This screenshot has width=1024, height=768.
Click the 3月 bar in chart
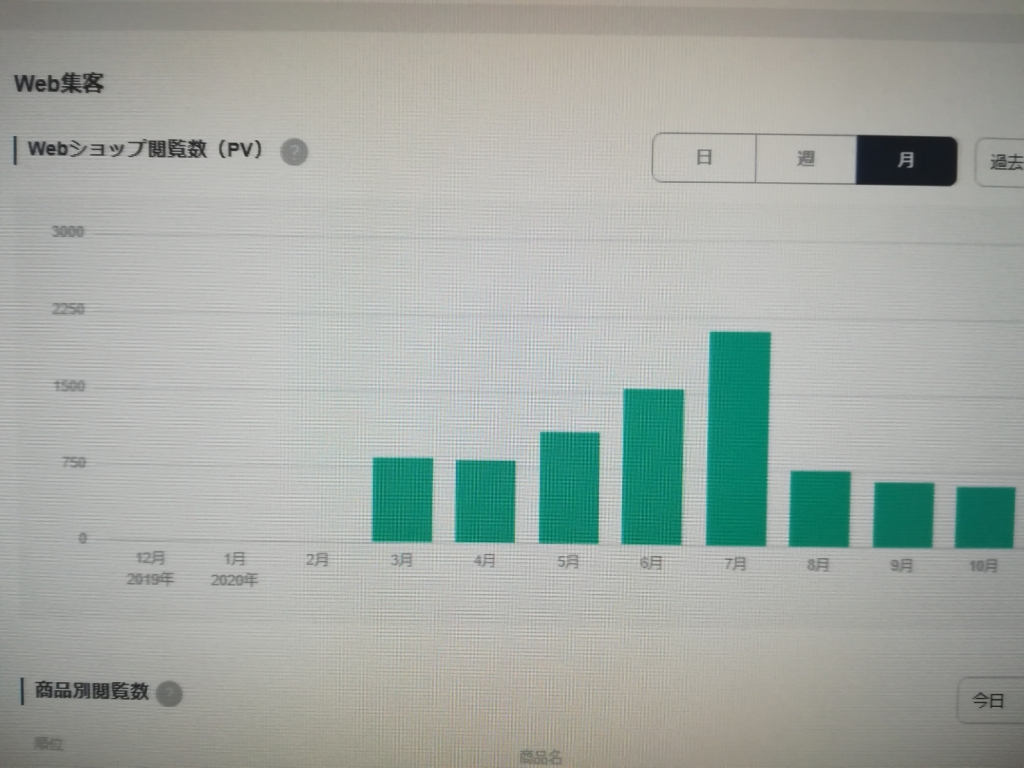(402, 500)
